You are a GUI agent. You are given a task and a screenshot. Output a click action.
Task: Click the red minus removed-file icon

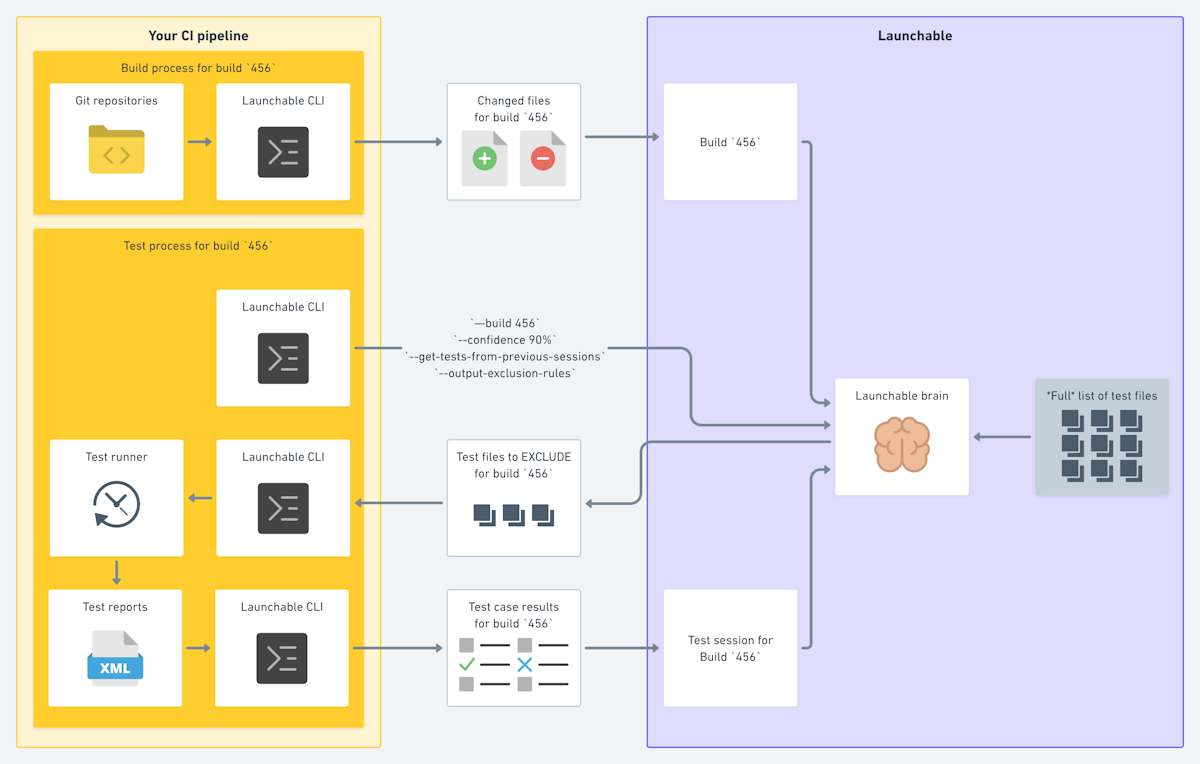(543, 158)
